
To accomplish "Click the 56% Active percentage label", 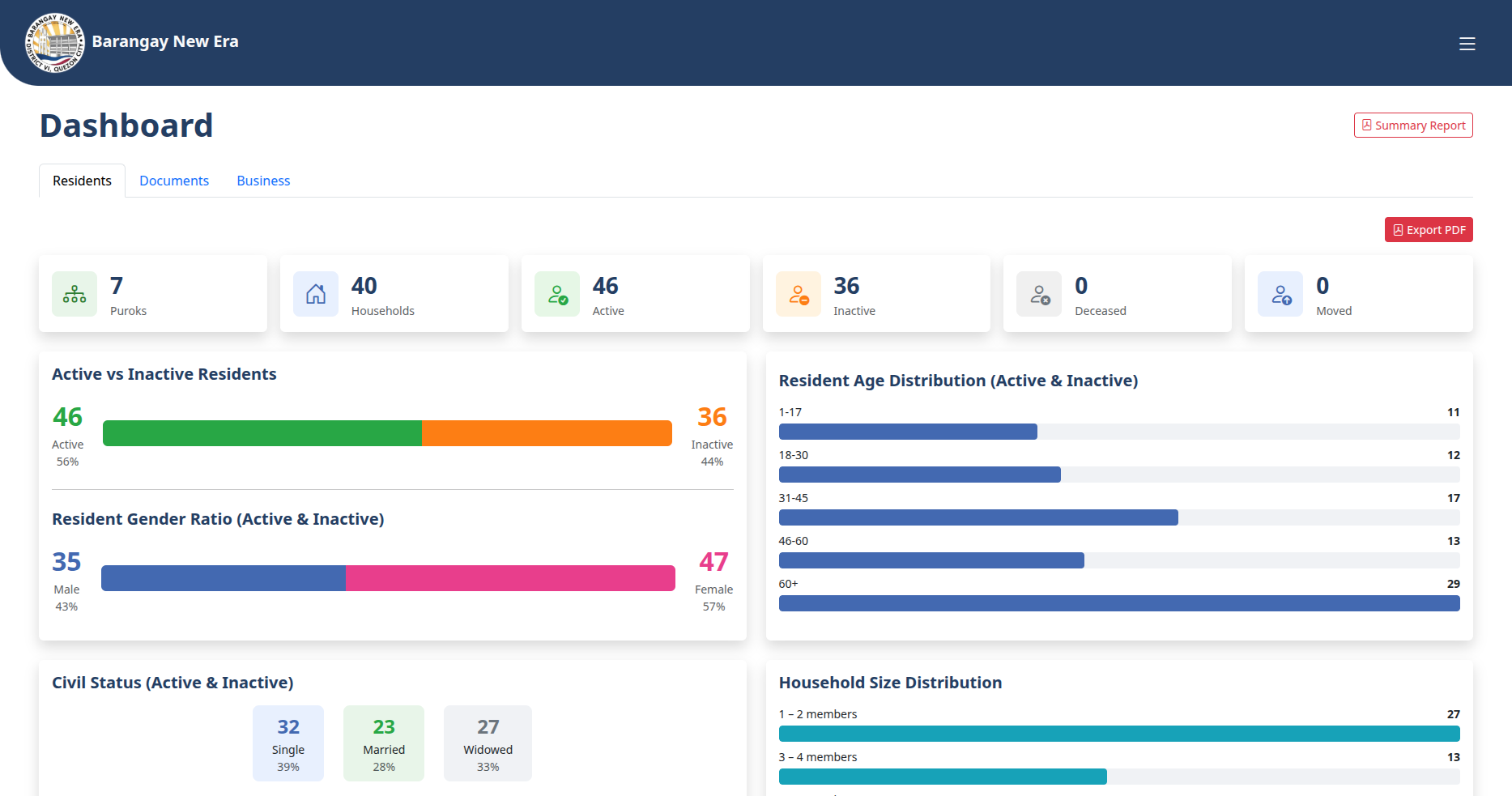I will click(x=68, y=462).
